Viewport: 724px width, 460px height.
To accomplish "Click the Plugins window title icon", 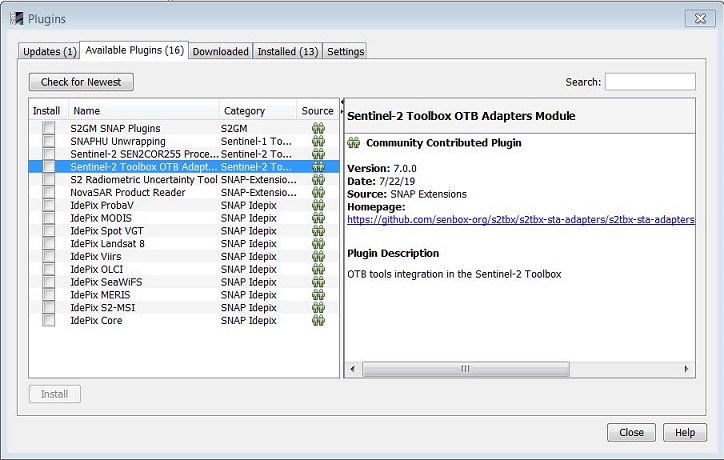I will (x=17, y=18).
